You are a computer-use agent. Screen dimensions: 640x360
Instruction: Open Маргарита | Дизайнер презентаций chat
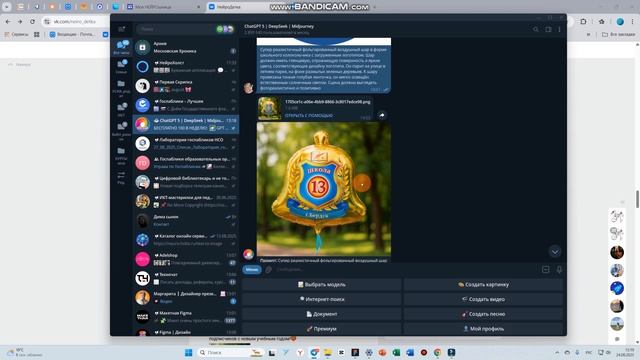tap(186, 297)
